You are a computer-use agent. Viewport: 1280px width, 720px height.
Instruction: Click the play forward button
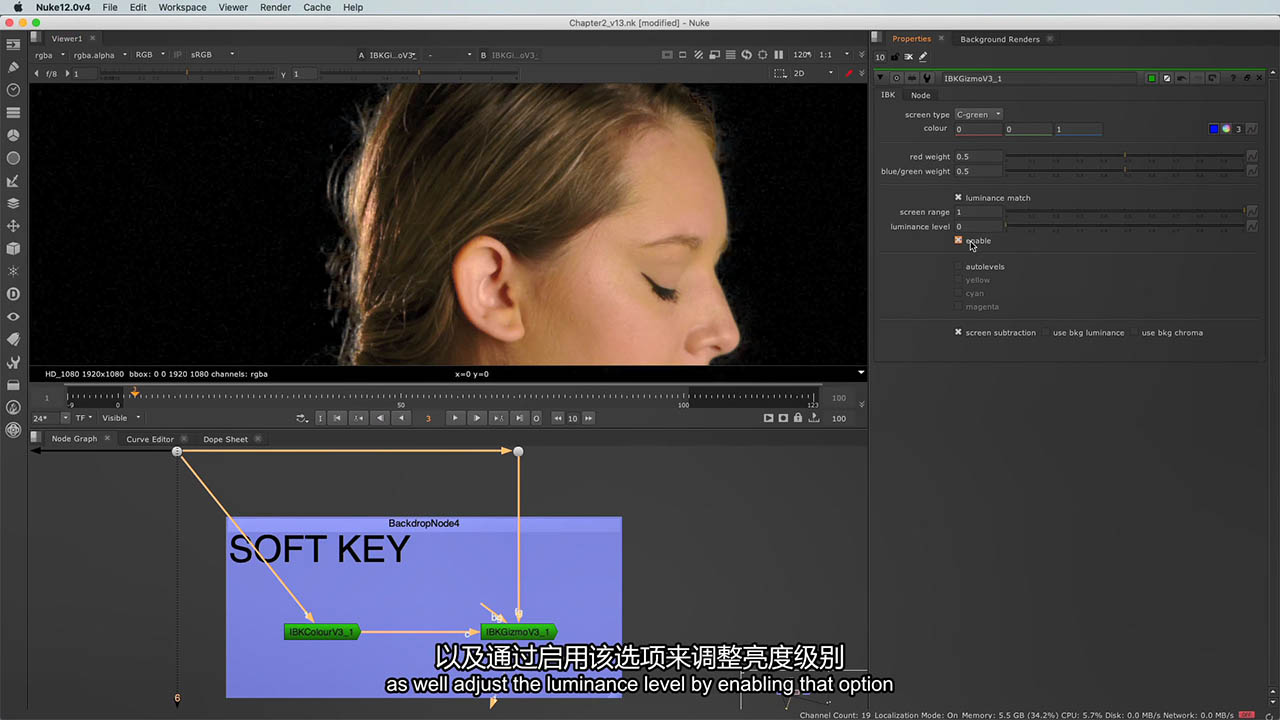[x=455, y=418]
